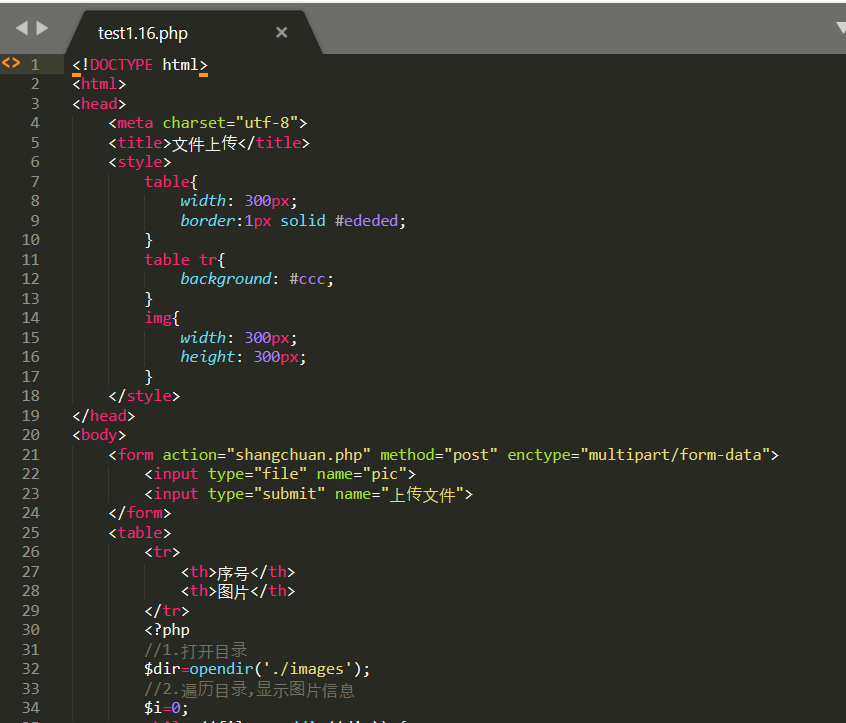
Task: Click the <!DOCTYPE html> line
Action: coord(140,65)
